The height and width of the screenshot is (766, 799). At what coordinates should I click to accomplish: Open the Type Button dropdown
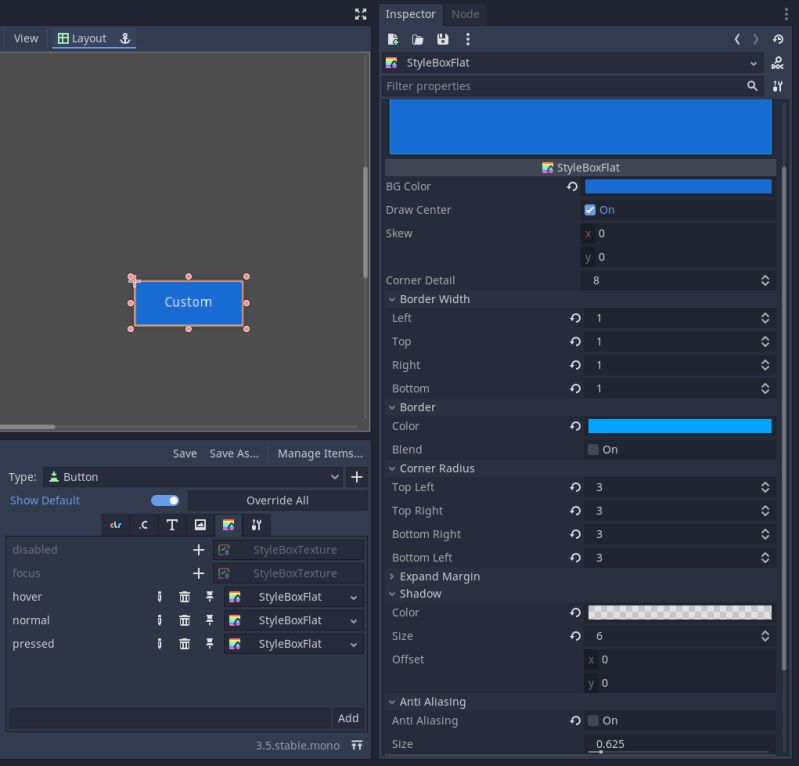[x=193, y=477]
